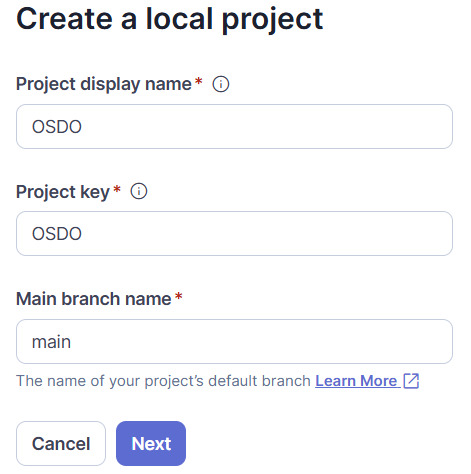Click red asterisk next to Project key
Screen dimensions: 471x474
[117, 189]
